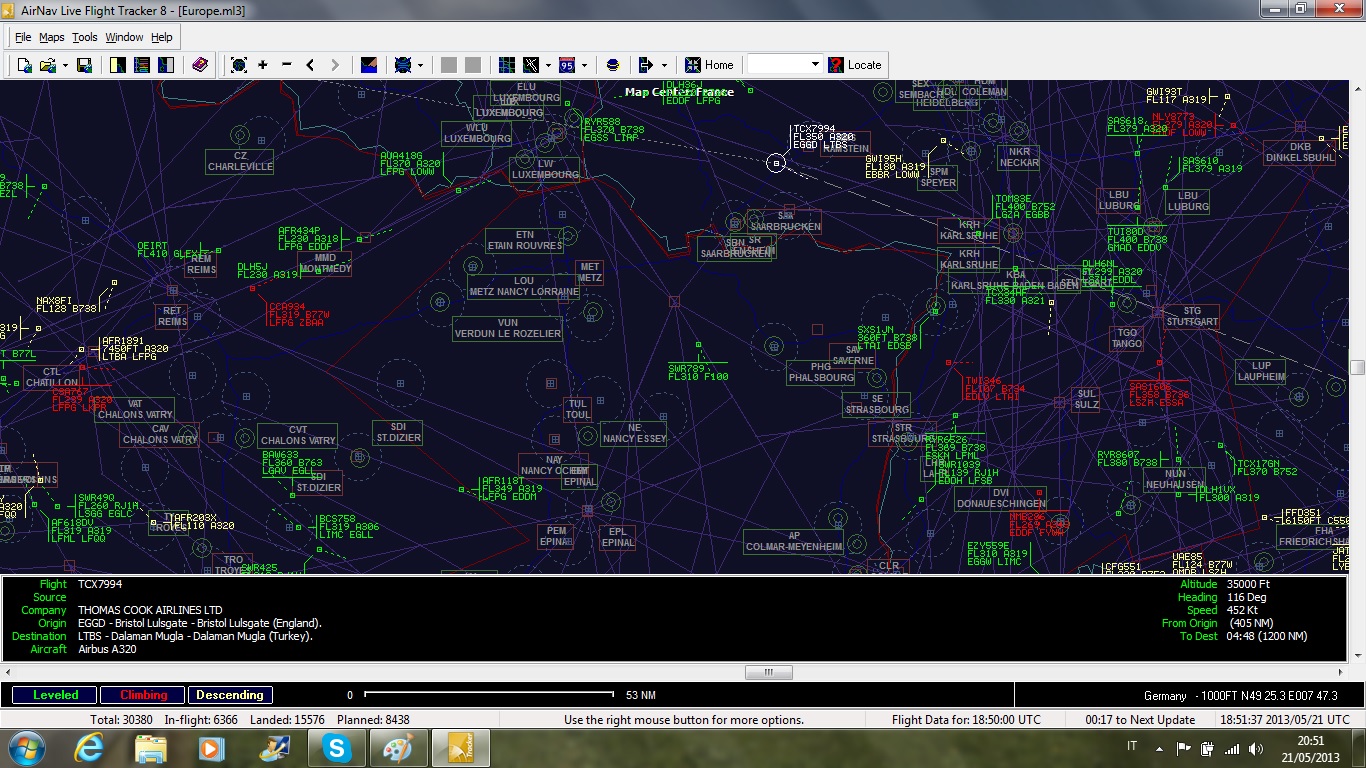Zoom out with the minus icon
1366x768 pixels.
287,65
